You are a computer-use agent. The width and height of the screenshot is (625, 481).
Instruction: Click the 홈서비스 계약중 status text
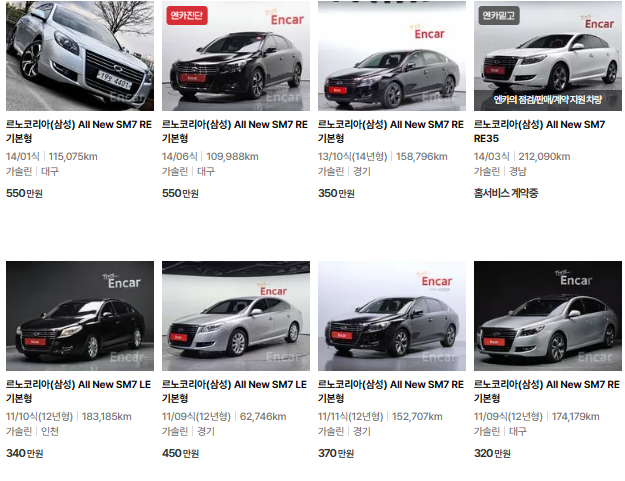(506, 193)
